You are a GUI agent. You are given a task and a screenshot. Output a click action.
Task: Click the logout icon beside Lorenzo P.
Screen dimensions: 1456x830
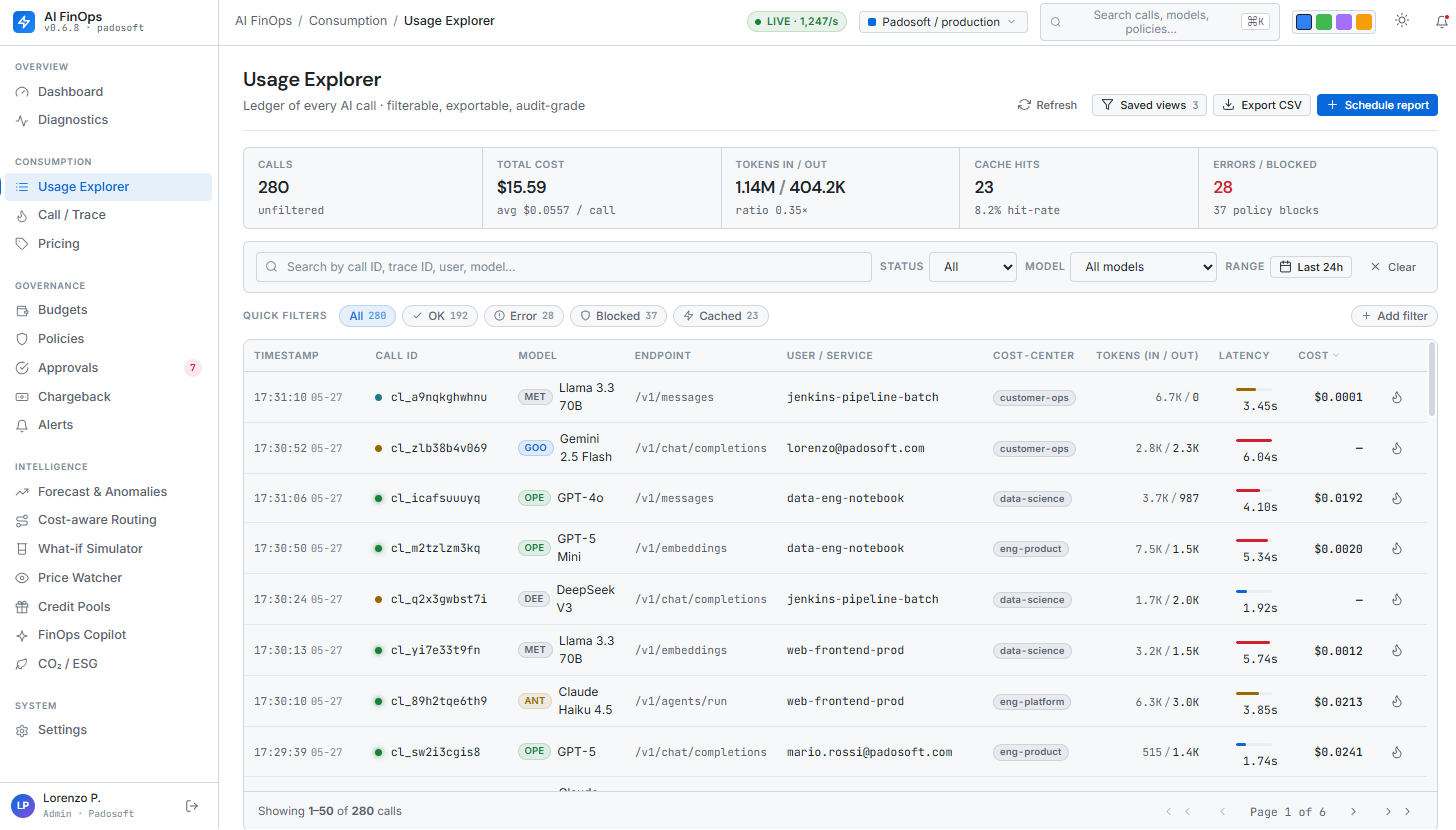pyautogui.click(x=193, y=806)
